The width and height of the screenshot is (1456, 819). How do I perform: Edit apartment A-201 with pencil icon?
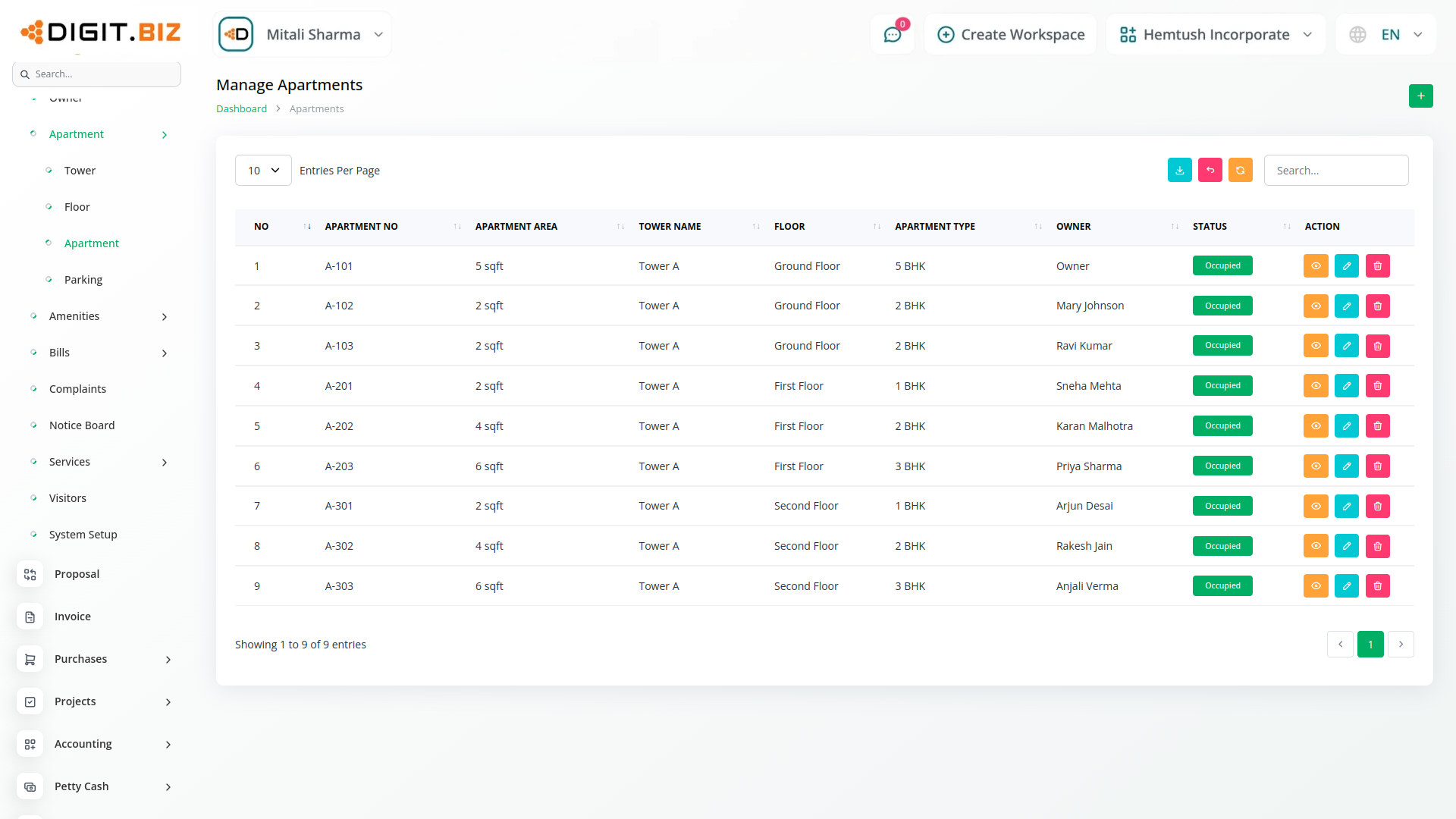point(1346,386)
